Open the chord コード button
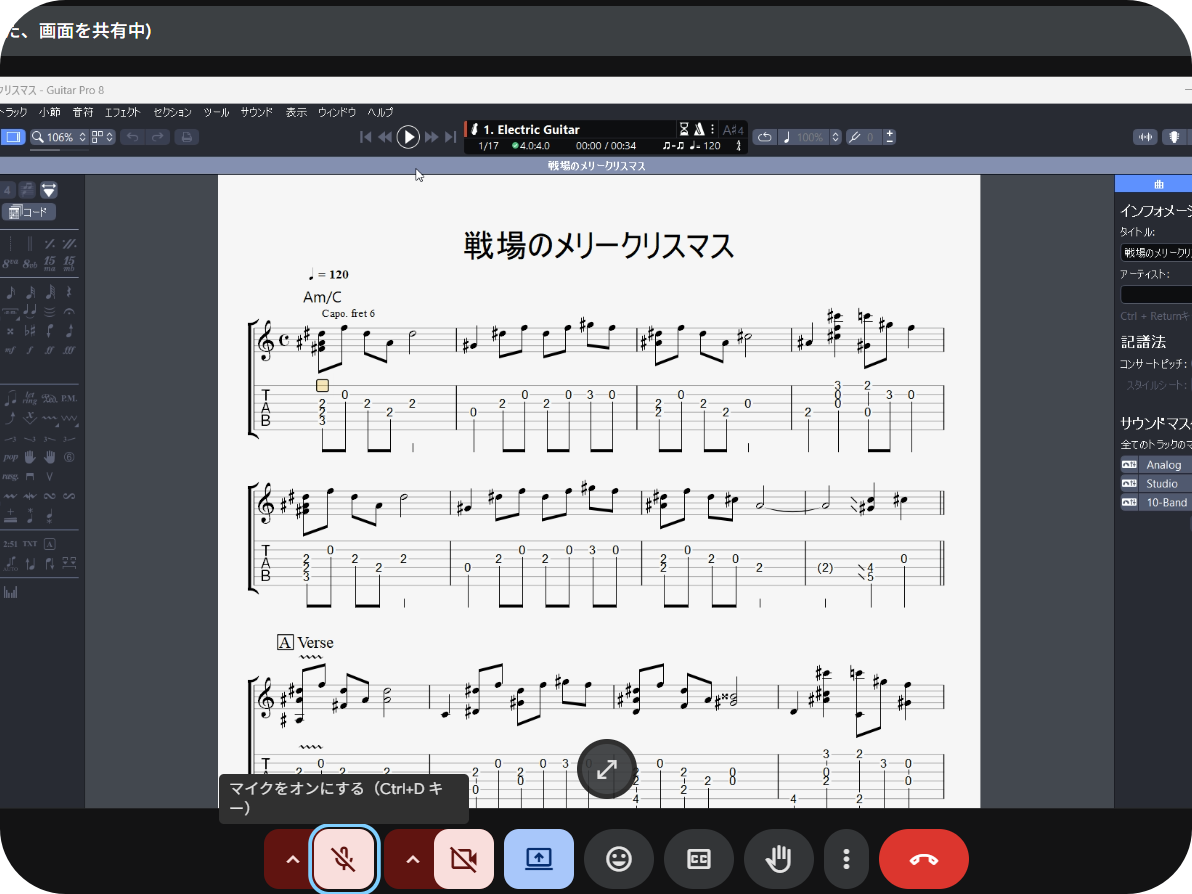The width and height of the screenshot is (1192, 894). click(x=29, y=212)
